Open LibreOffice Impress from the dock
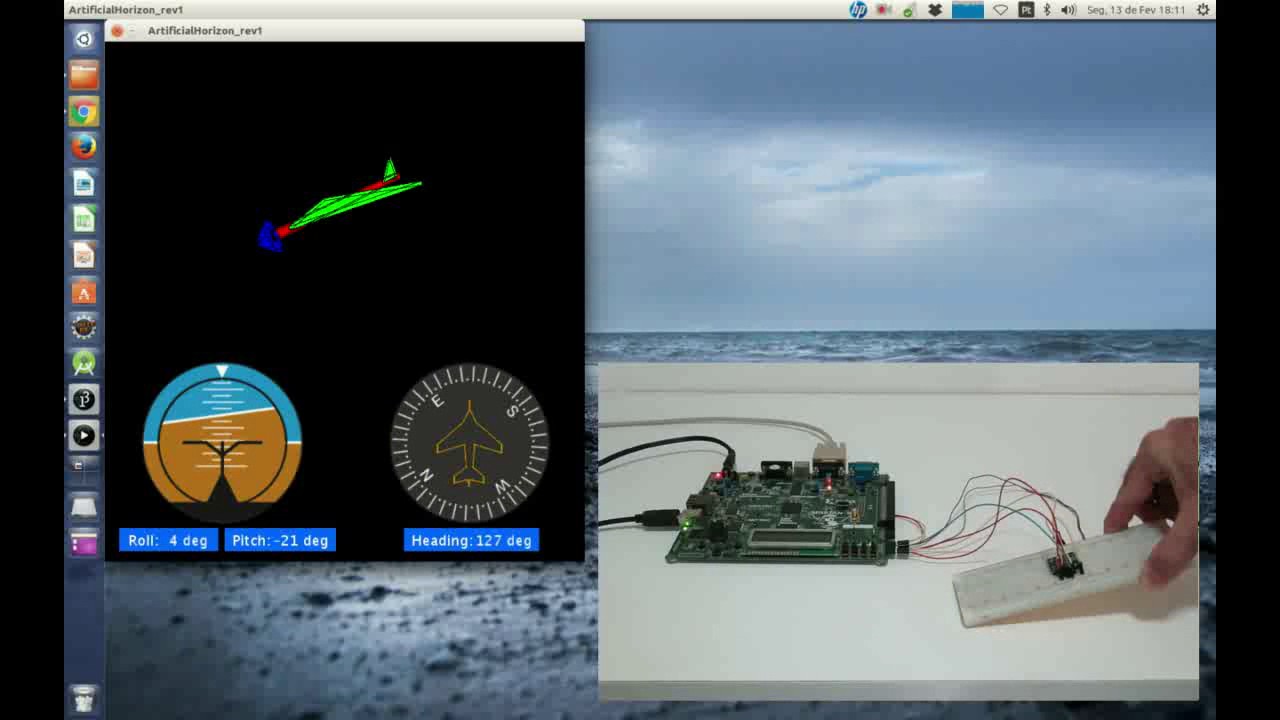 tap(84, 255)
